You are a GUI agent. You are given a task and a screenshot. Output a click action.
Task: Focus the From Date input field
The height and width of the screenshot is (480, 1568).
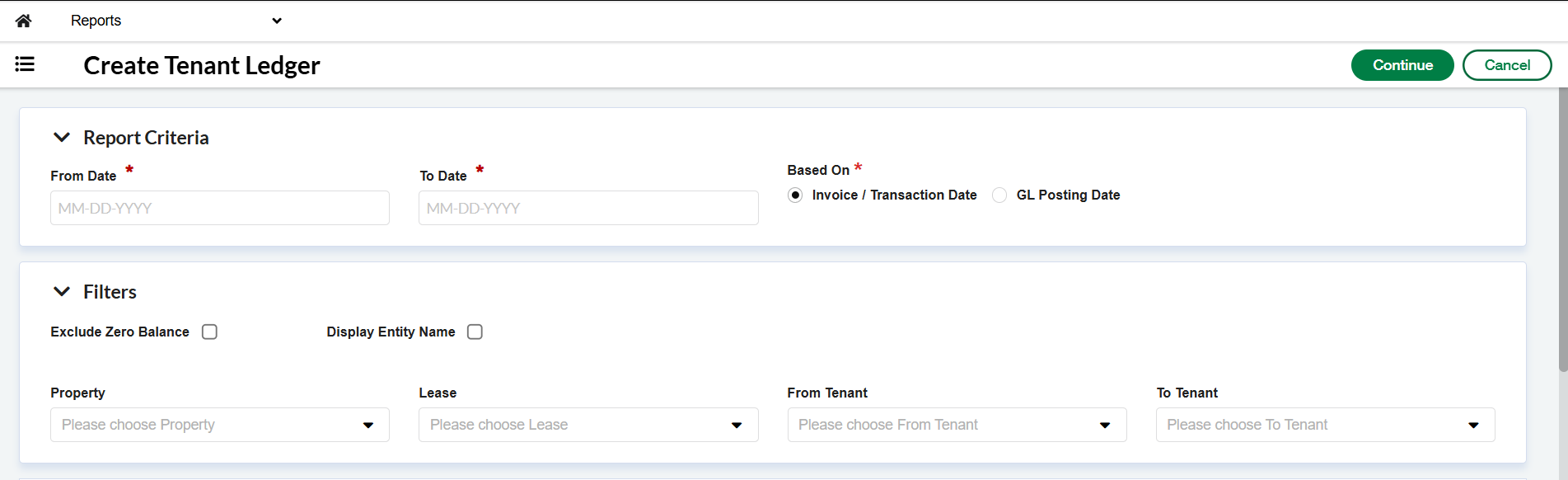tap(220, 208)
